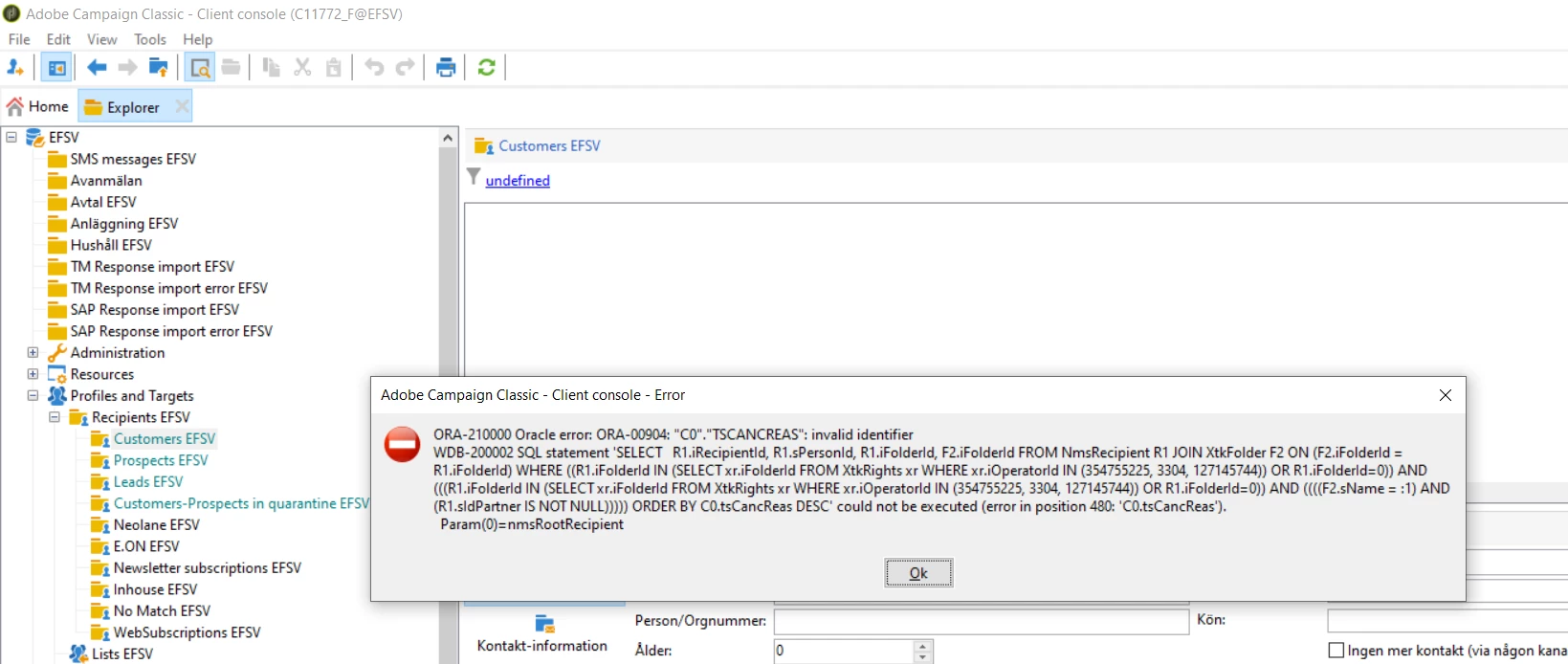1568x664 pixels.
Task: Click the Cut scissors icon
Action: tap(302, 67)
